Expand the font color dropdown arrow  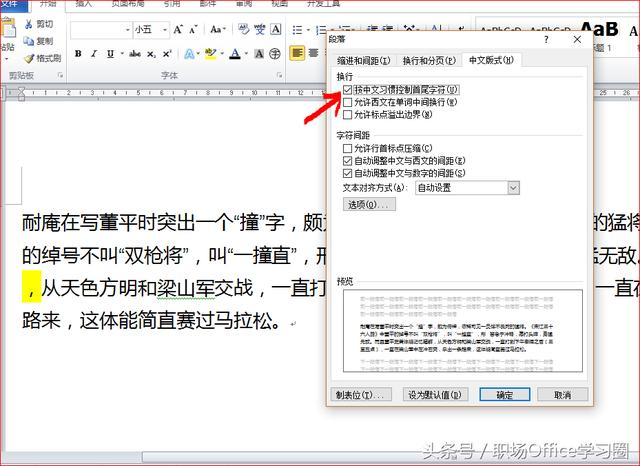[x=246, y=53]
